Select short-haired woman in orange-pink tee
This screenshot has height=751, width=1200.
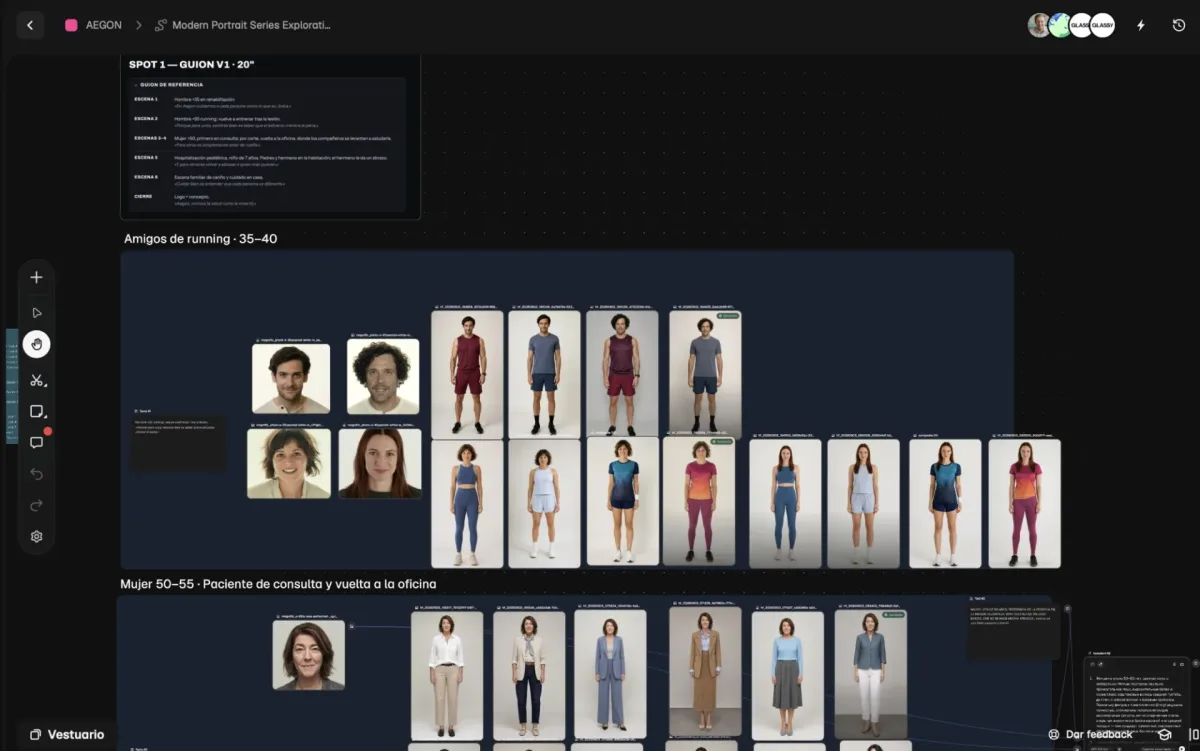click(698, 502)
